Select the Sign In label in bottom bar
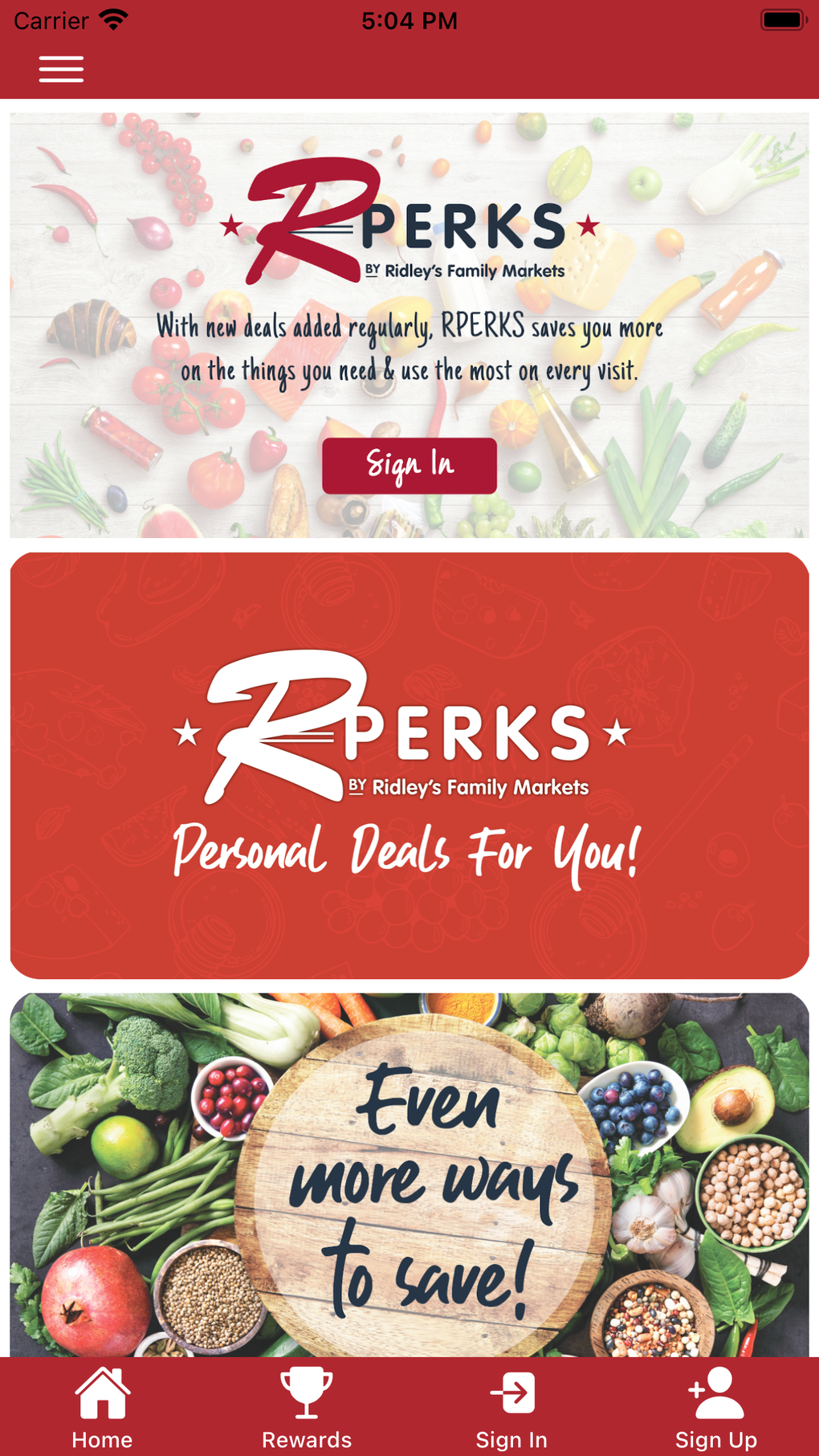 511,1439
